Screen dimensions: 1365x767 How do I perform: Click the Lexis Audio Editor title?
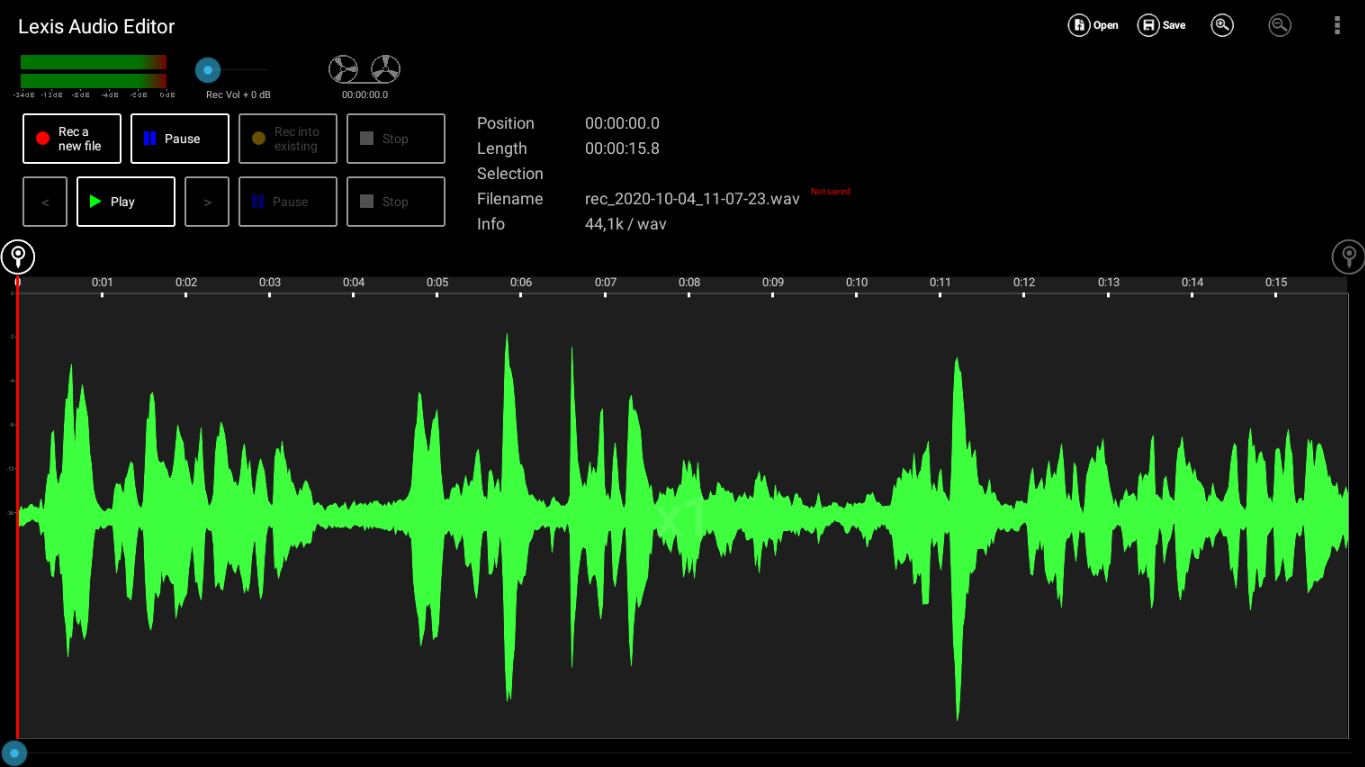tap(96, 27)
